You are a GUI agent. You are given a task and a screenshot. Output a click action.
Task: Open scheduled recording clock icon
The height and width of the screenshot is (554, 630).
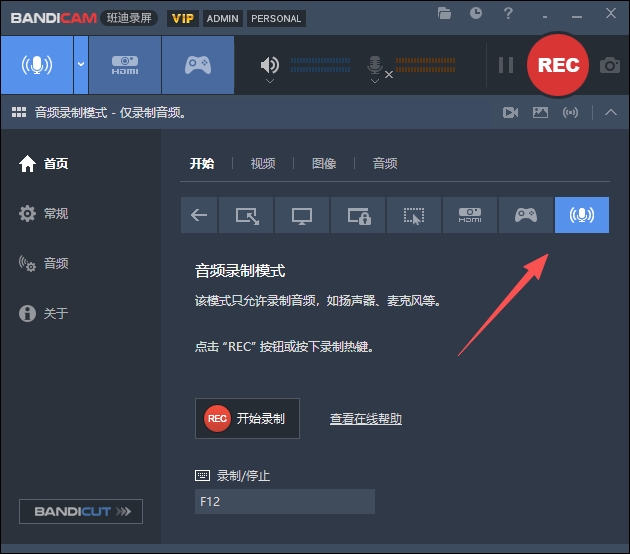(476, 13)
